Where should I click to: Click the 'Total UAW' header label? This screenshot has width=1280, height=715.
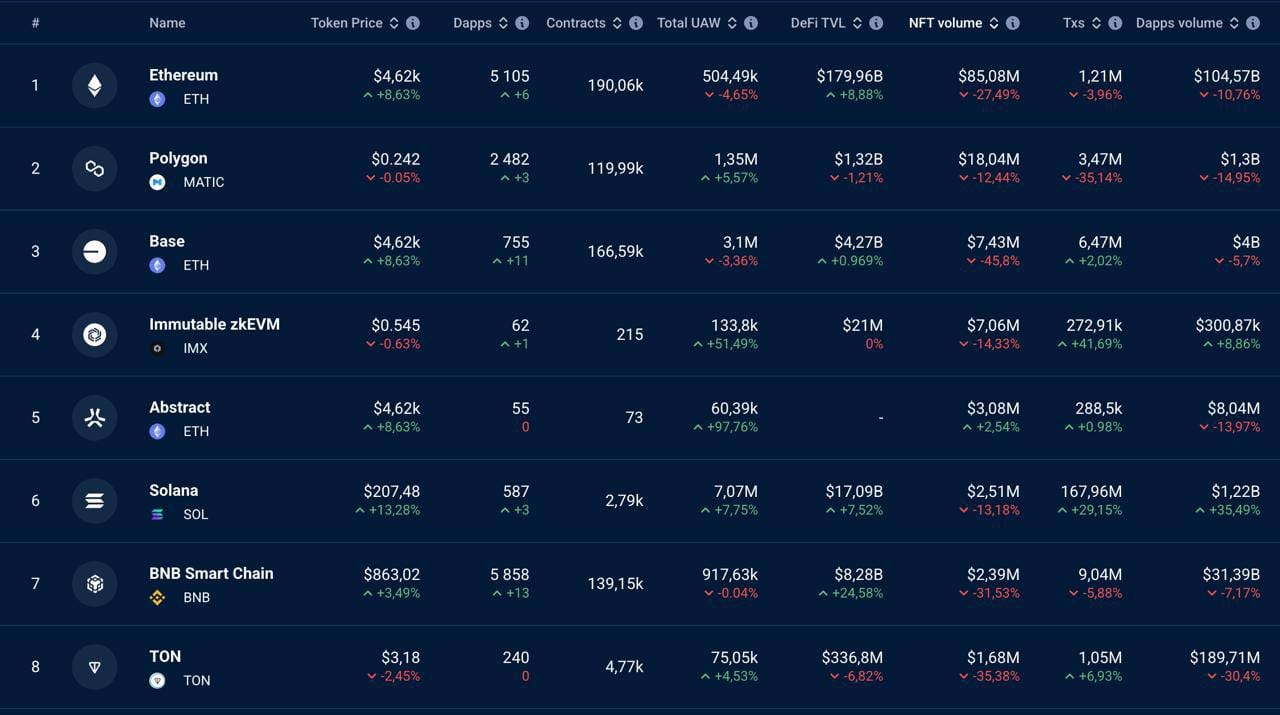(689, 23)
